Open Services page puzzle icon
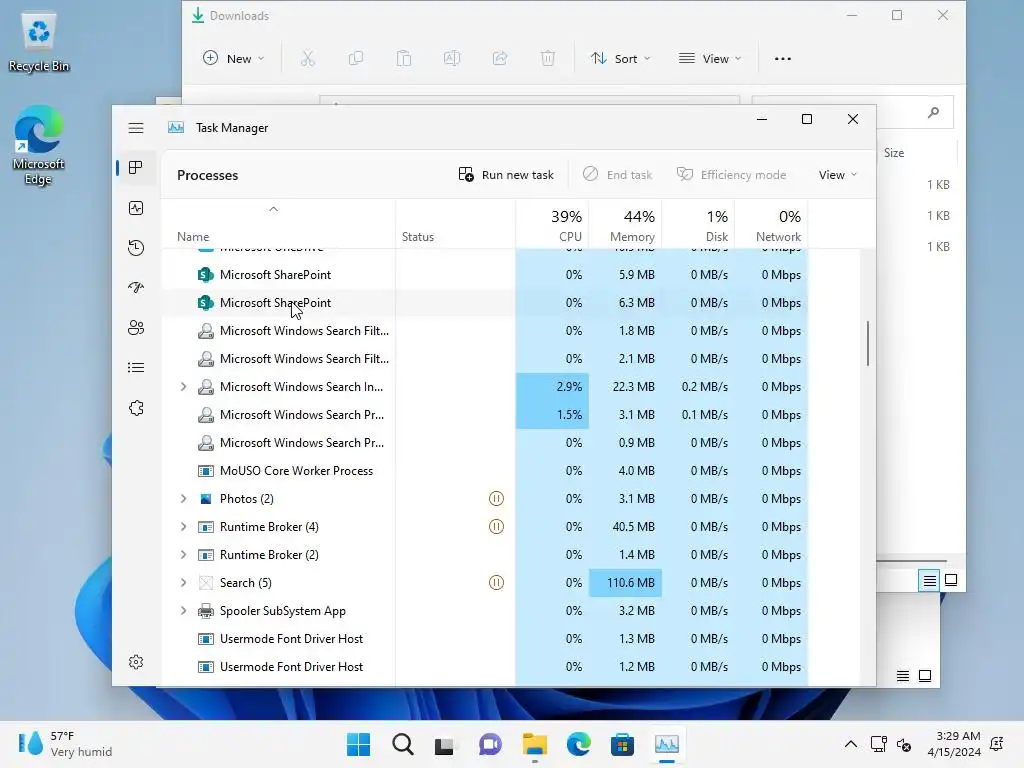The width and height of the screenshot is (1024, 768). coord(136,408)
